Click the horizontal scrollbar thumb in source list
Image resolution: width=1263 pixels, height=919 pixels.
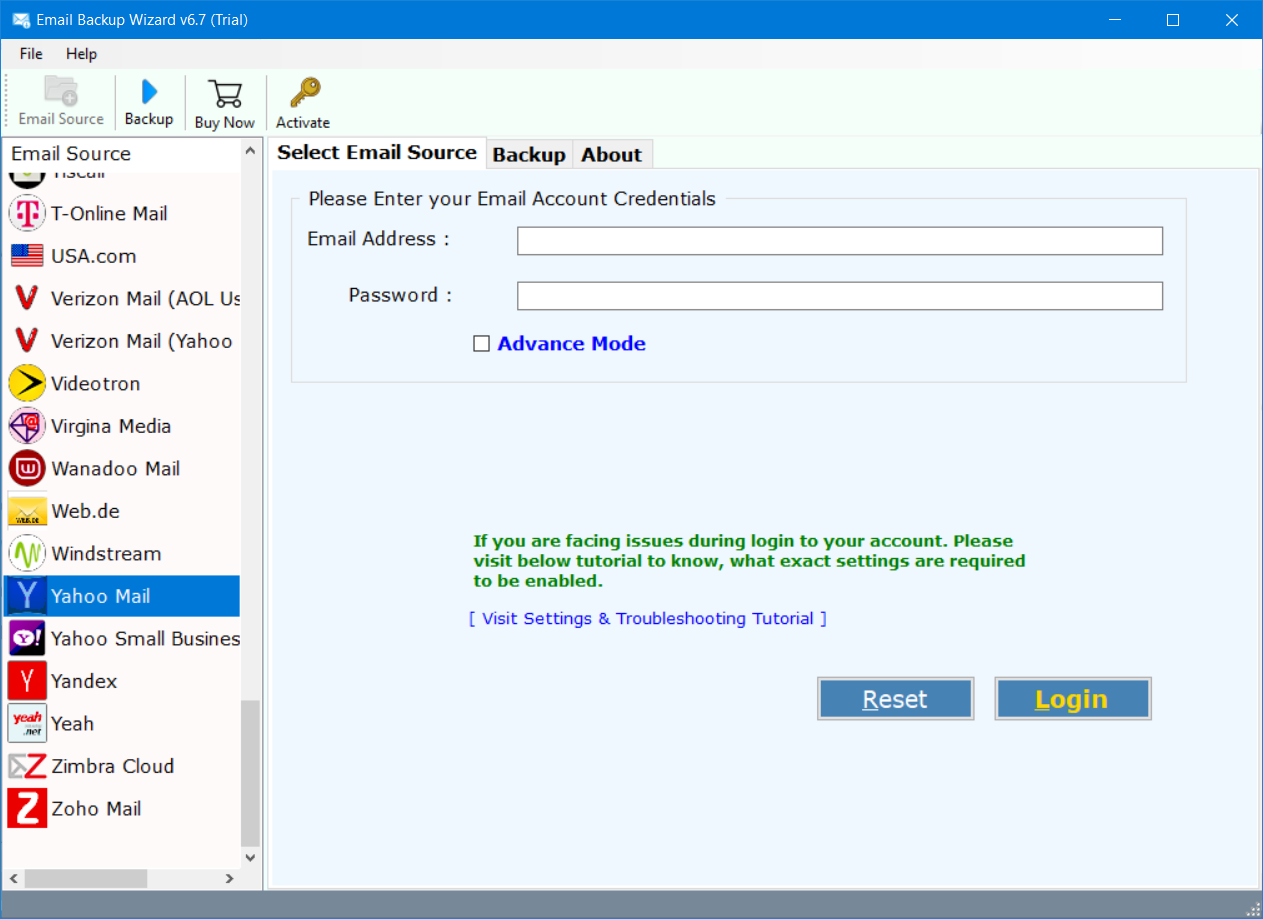point(85,878)
